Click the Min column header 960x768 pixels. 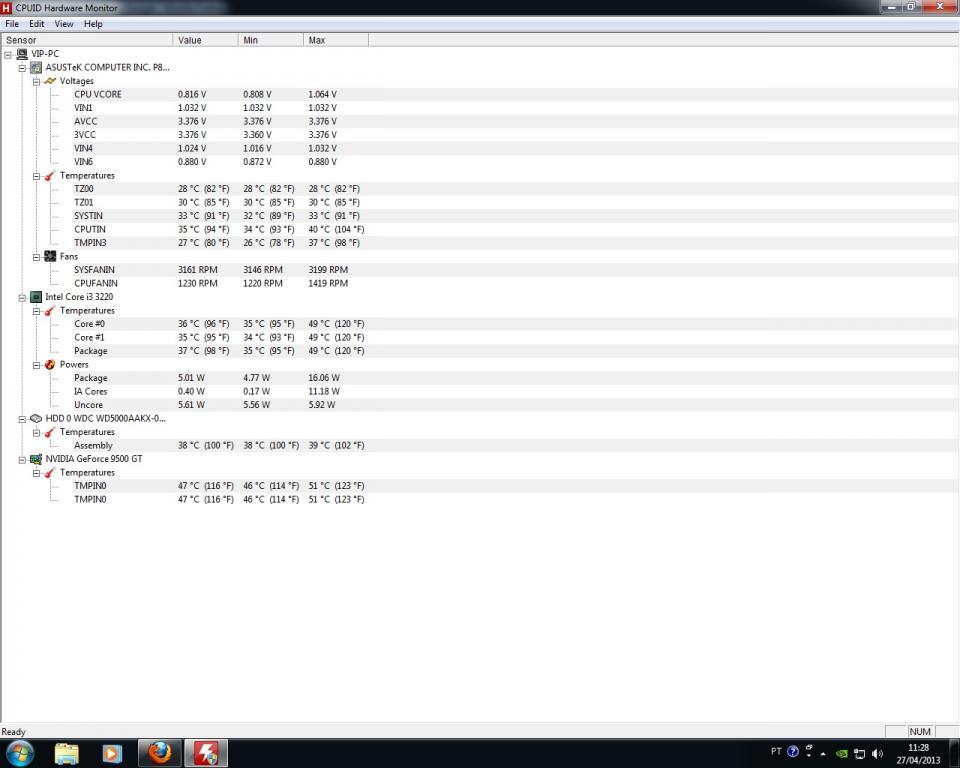271,40
